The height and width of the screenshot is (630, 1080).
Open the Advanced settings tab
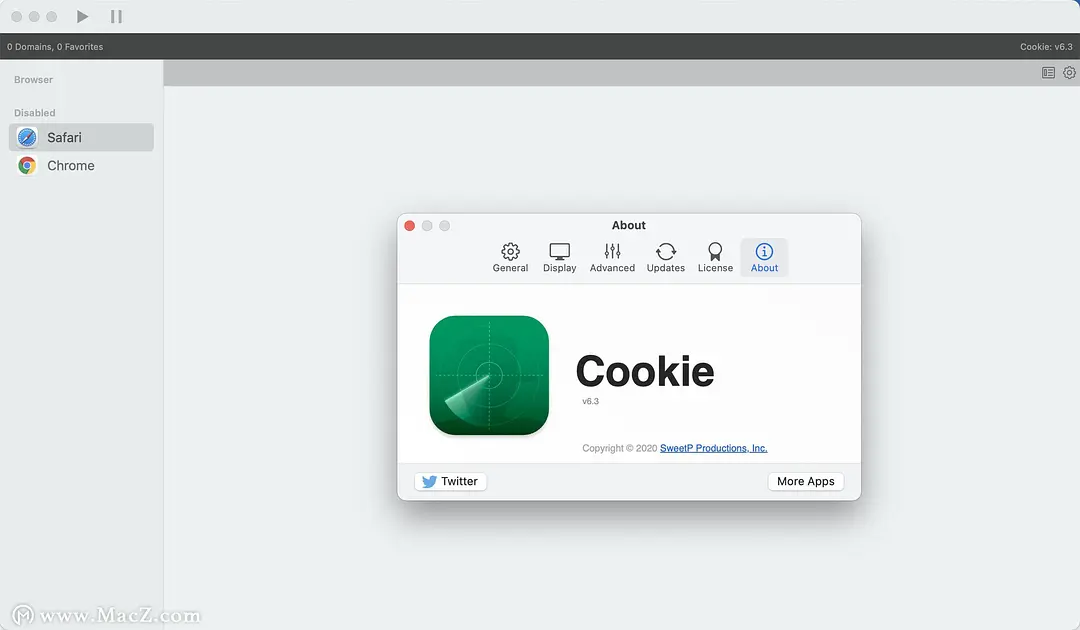coord(612,258)
